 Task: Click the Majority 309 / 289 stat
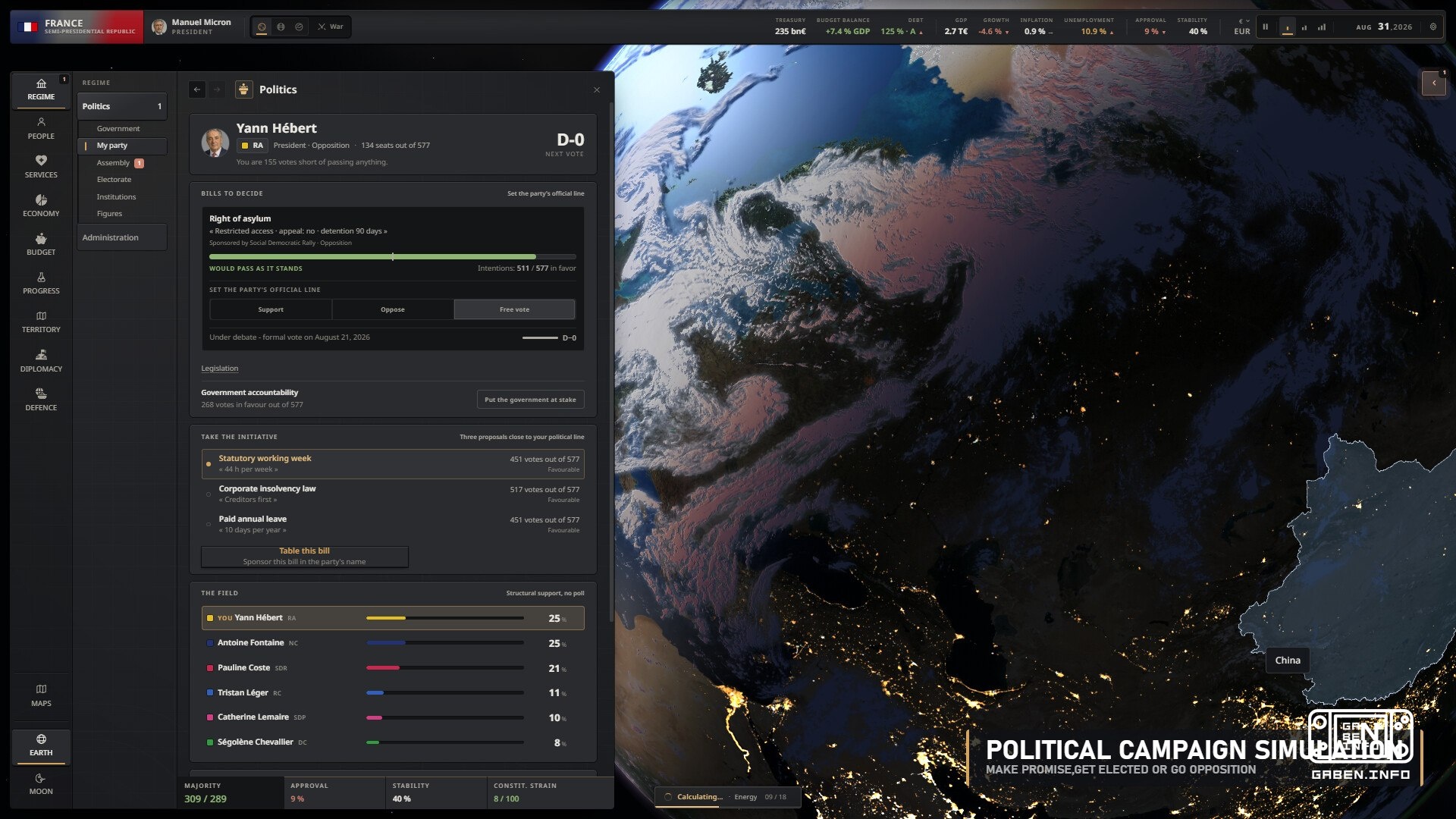[231, 793]
